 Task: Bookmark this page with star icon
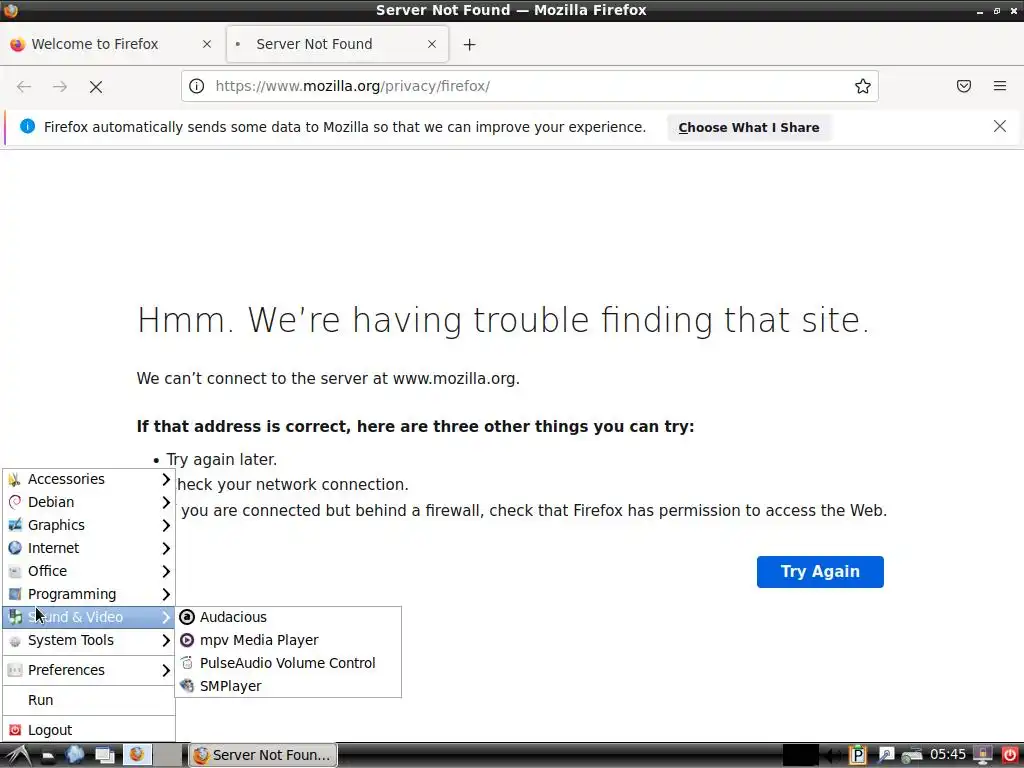point(863,86)
